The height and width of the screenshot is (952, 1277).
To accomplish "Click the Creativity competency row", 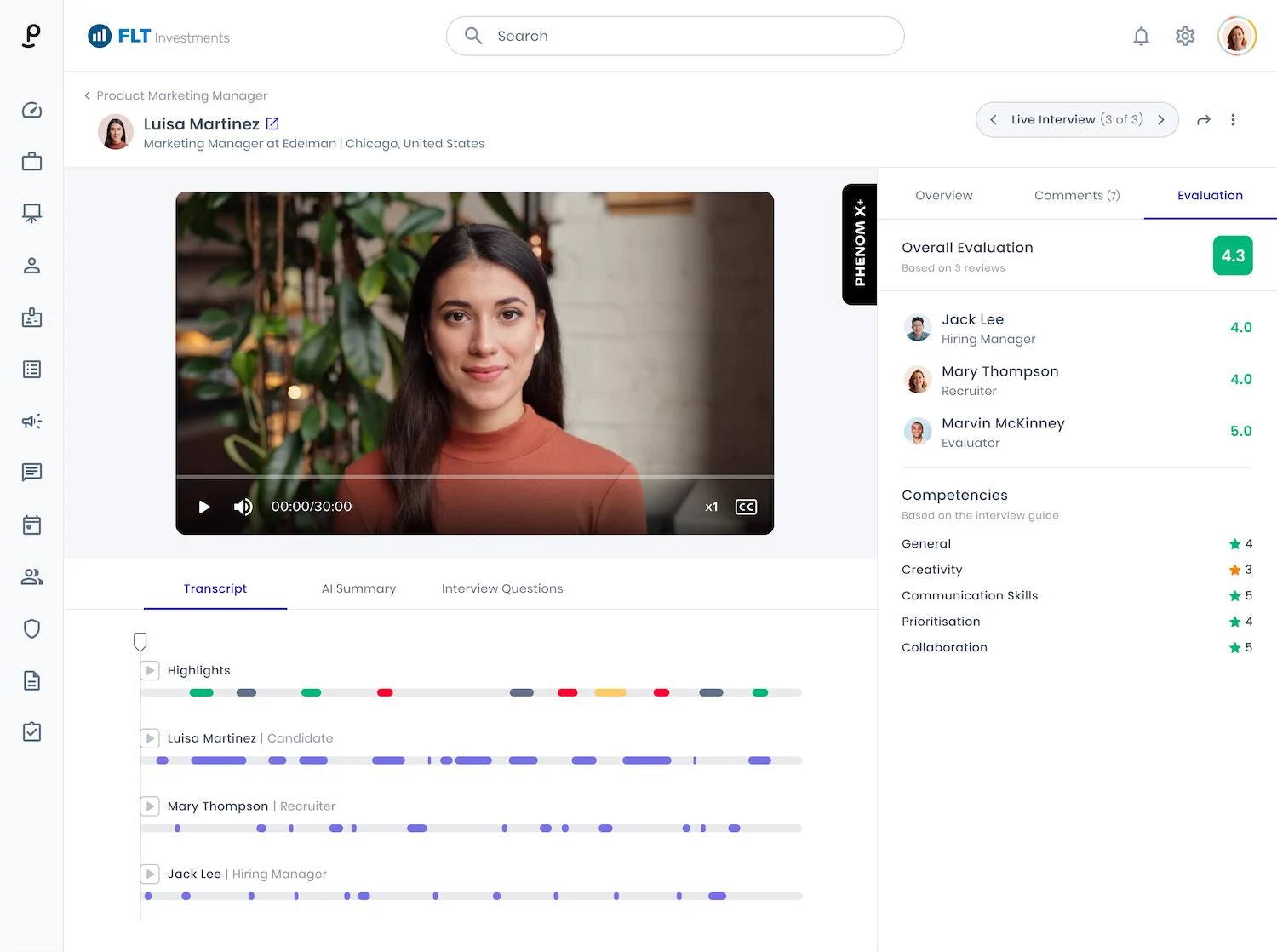I will tap(1077, 570).
